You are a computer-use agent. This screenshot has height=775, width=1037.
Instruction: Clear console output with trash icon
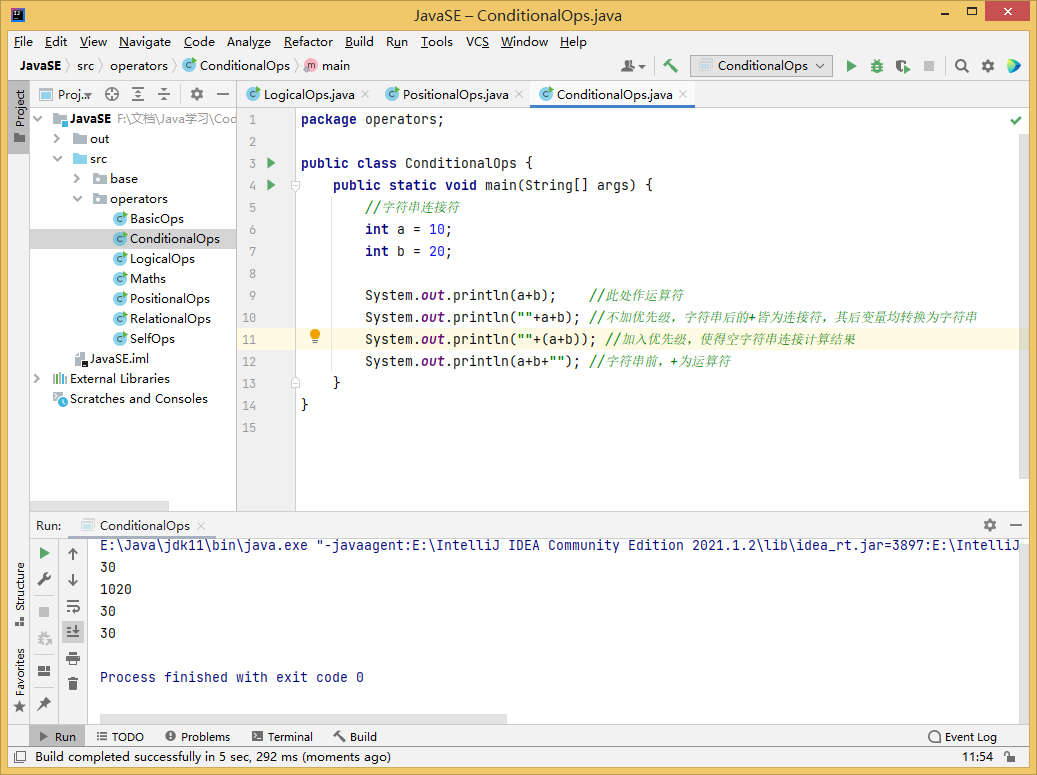tap(73, 683)
